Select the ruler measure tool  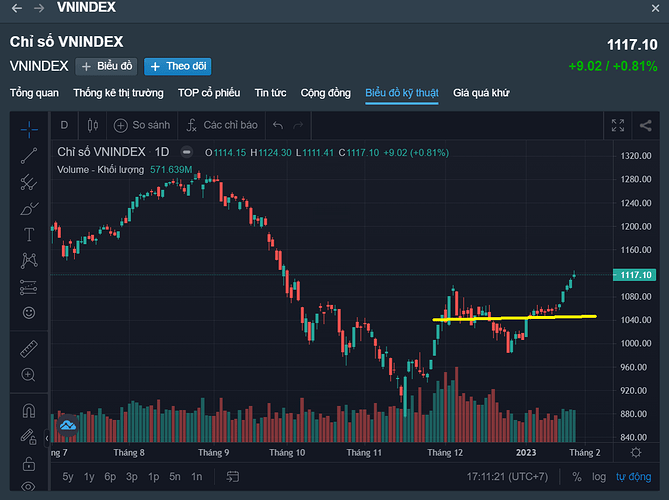[29, 349]
